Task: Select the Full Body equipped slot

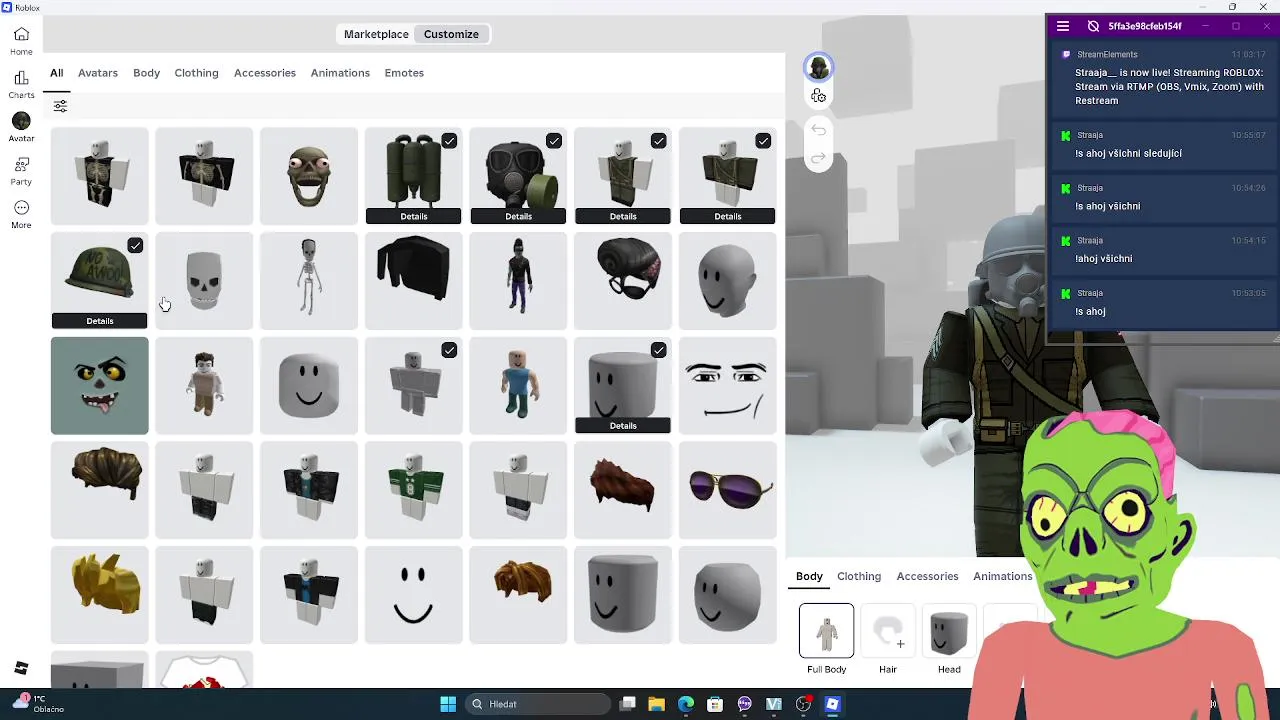Action: tap(826, 632)
